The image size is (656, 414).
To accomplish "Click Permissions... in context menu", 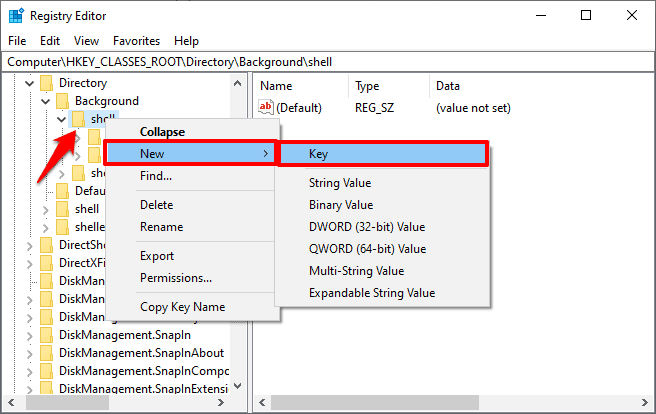I will click(x=176, y=278).
